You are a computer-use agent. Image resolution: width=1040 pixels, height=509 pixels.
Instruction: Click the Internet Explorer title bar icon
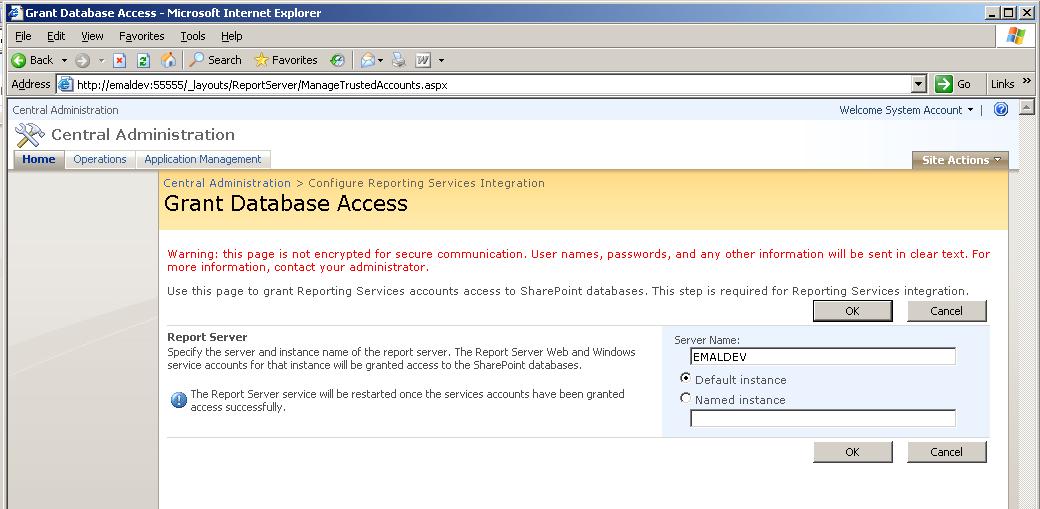pos(15,13)
